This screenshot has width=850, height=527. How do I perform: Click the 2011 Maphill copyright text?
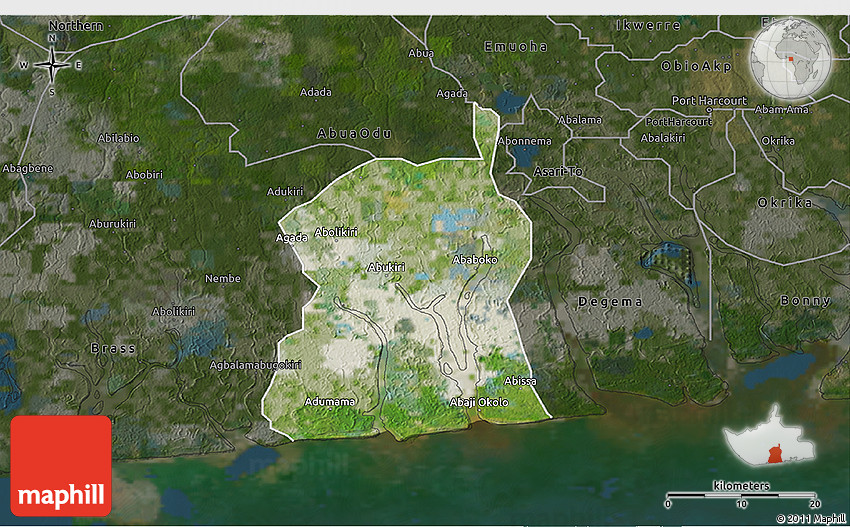click(810, 518)
